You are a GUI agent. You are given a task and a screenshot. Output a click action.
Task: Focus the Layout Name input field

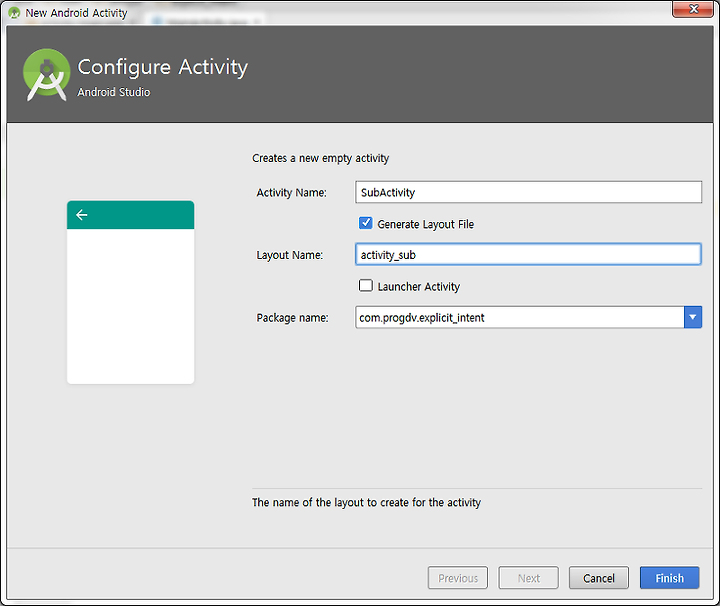tap(528, 254)
